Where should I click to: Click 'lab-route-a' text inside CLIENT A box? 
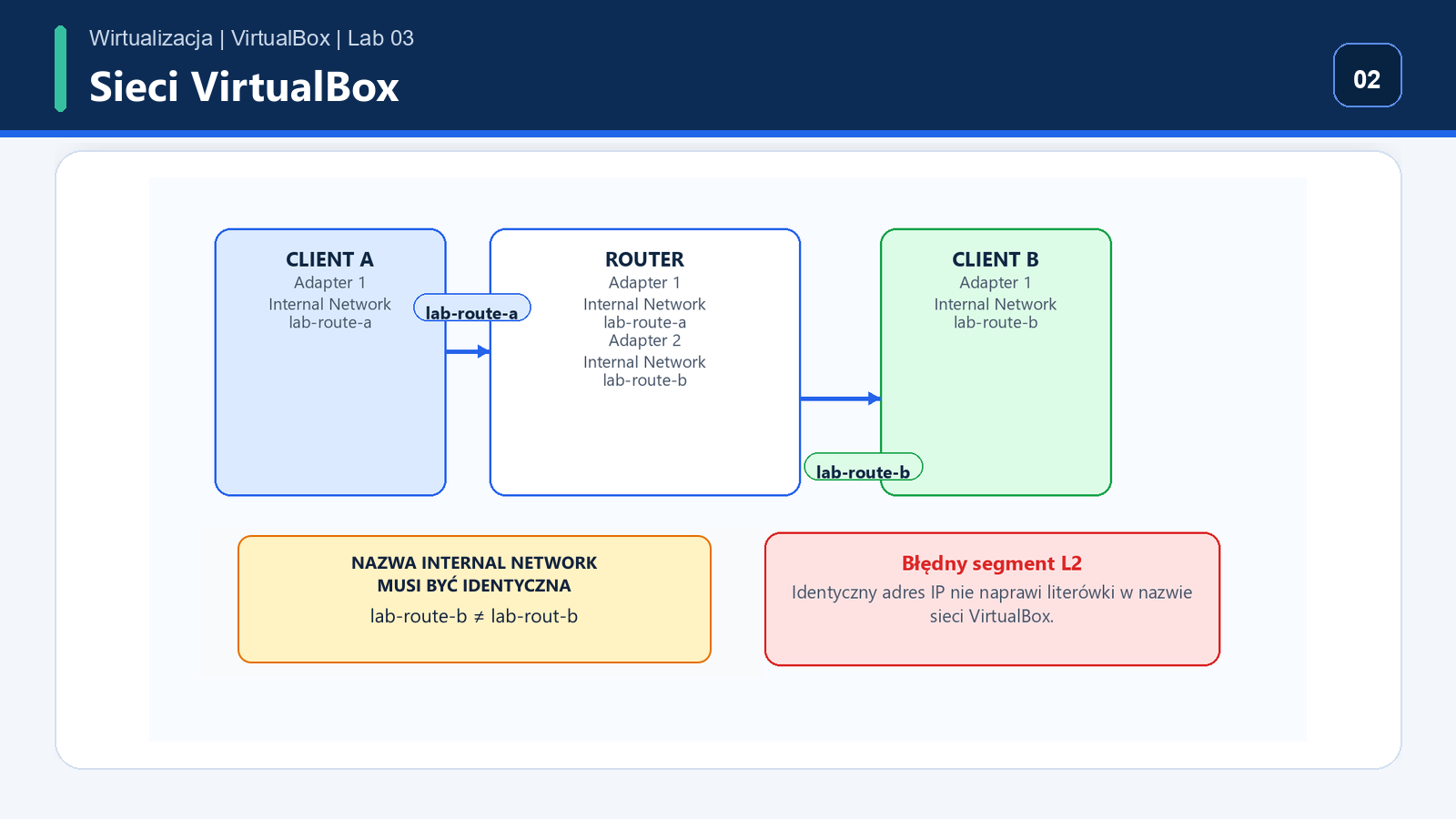tap(329, 322)
